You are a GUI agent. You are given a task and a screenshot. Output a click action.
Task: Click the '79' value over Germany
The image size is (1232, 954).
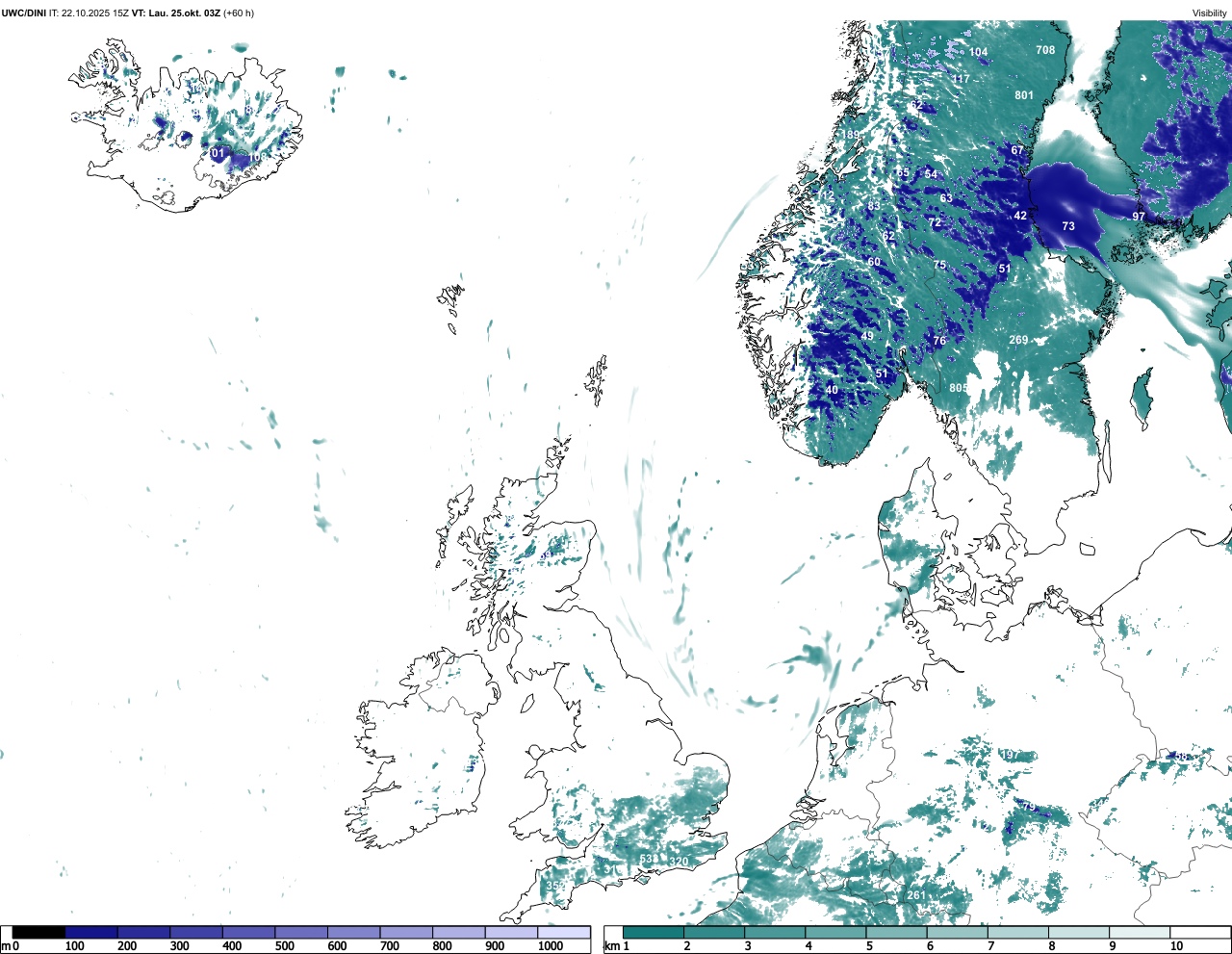click(x=1028, y=807)
